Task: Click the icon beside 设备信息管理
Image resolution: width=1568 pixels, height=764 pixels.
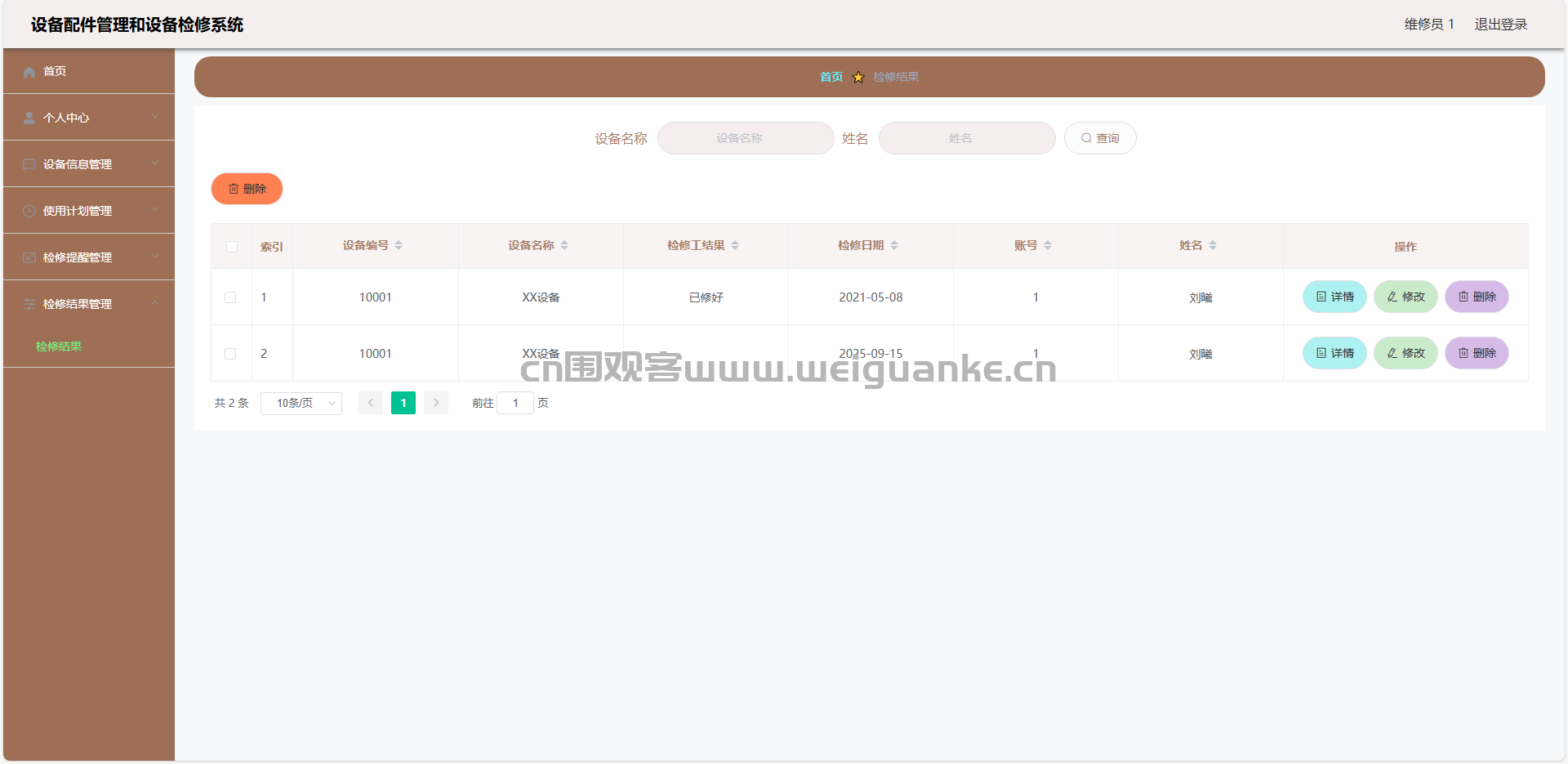Action: pyautogui.click(x=29, y=165)
